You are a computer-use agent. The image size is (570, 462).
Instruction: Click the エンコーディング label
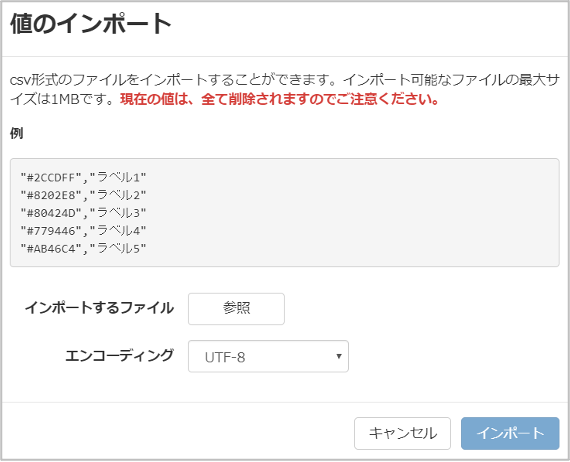tap(120, 355)
